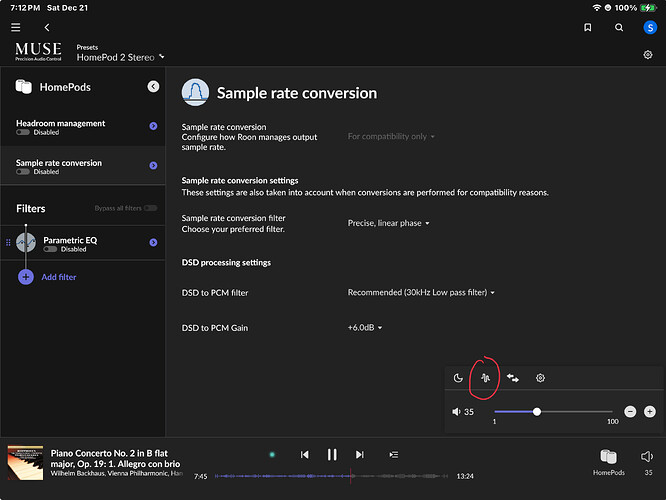Click the Filters section heading
The height and width of the screenshot is (500, 666).
coord(31,209)
